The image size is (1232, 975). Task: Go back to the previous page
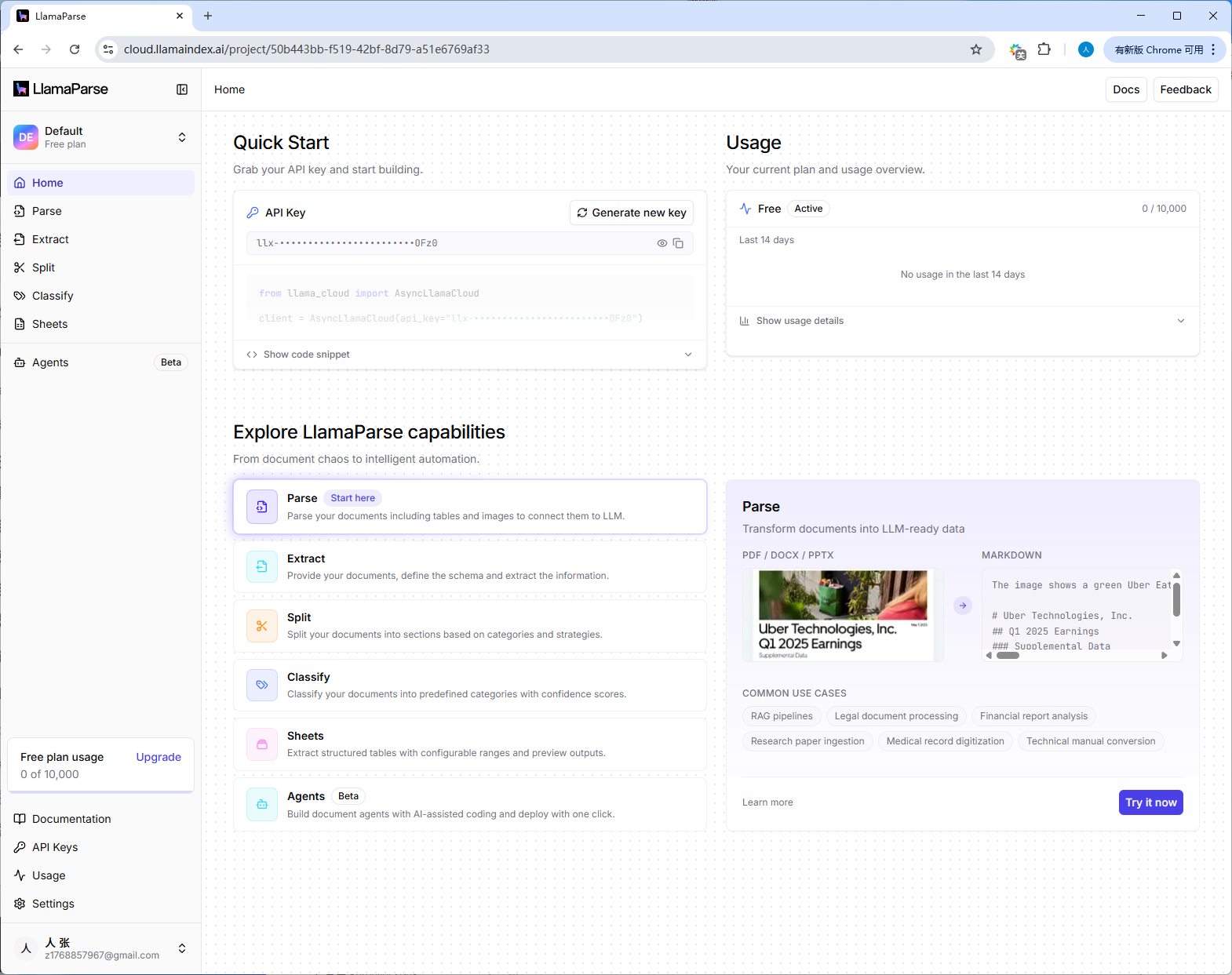(x=18, y=49)
